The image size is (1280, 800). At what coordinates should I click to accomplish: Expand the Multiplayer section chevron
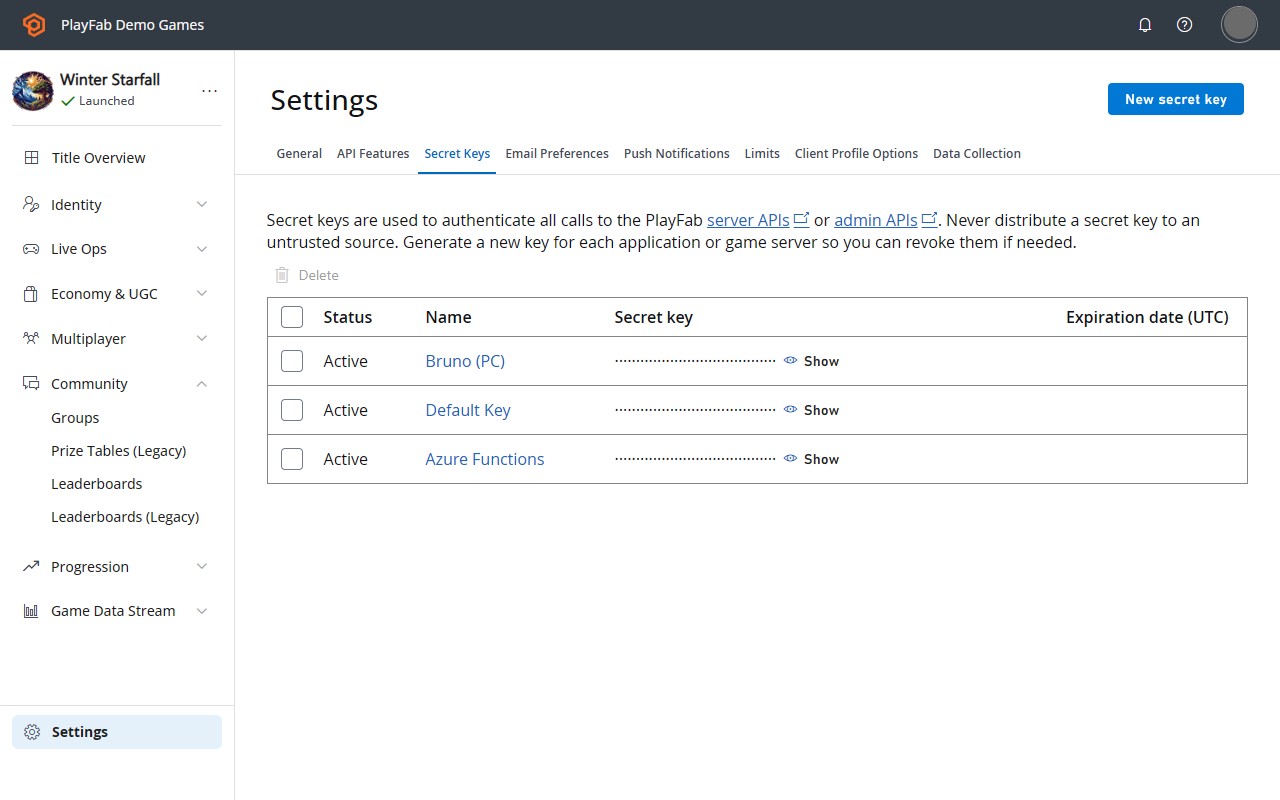[202, 339]
